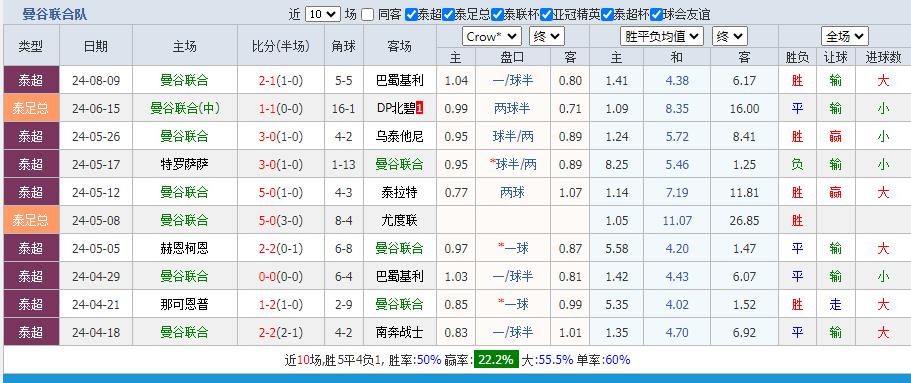Image resolution: width=911 pixels, height=383 pixels.
Task: Uncheck the 泰超 league filter
Action: click(411, 15)
